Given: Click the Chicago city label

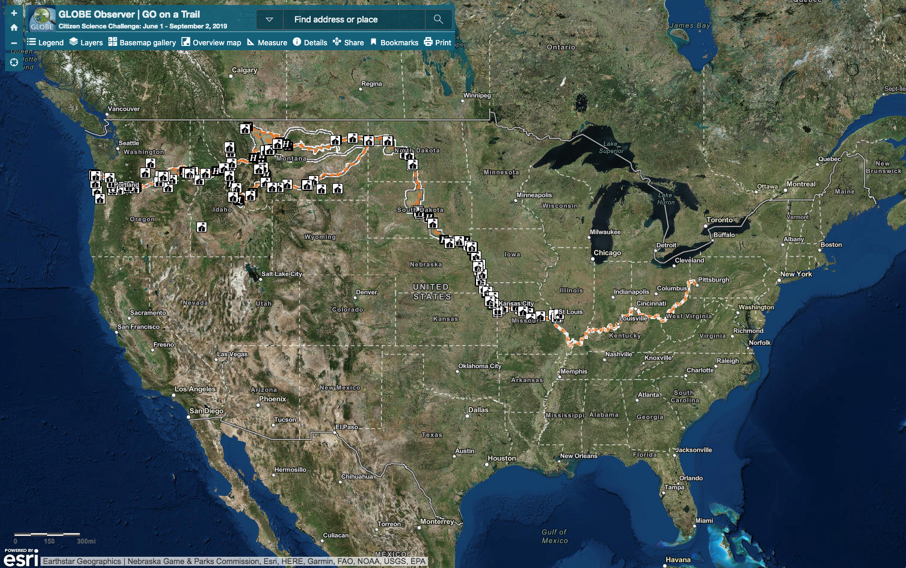Looking at the screenshot, I should (607, 253).
